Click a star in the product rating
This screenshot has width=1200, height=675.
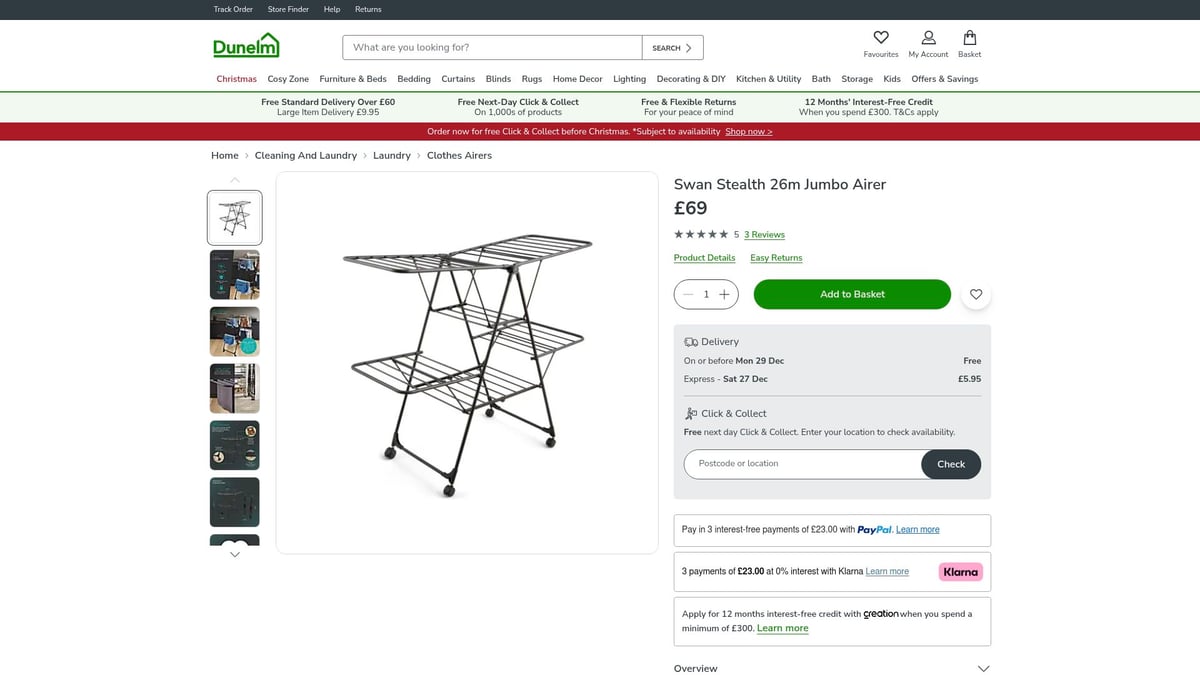coord(678,234)
